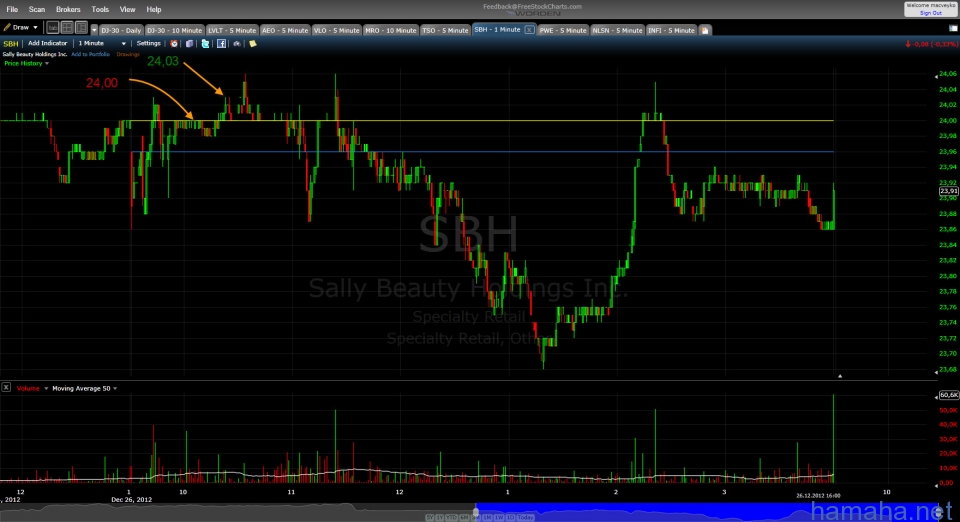960x522 pixels.
Task: Click the small up triangle below last candle
Action: pos(840,376)
